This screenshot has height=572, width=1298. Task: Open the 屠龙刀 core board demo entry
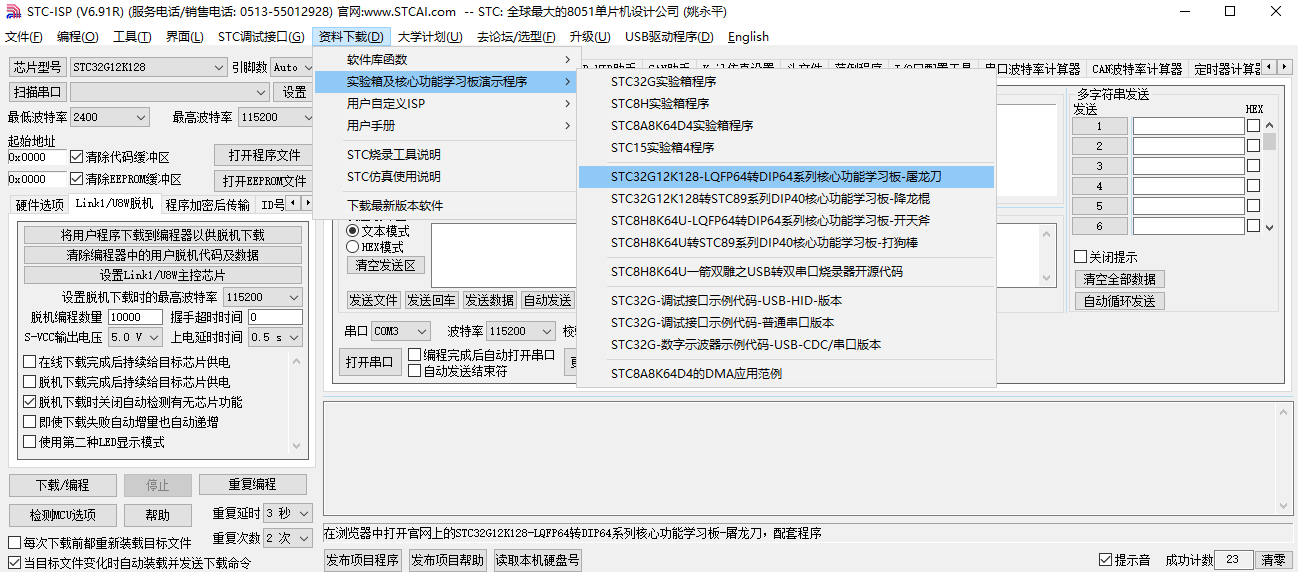point(786,177)
